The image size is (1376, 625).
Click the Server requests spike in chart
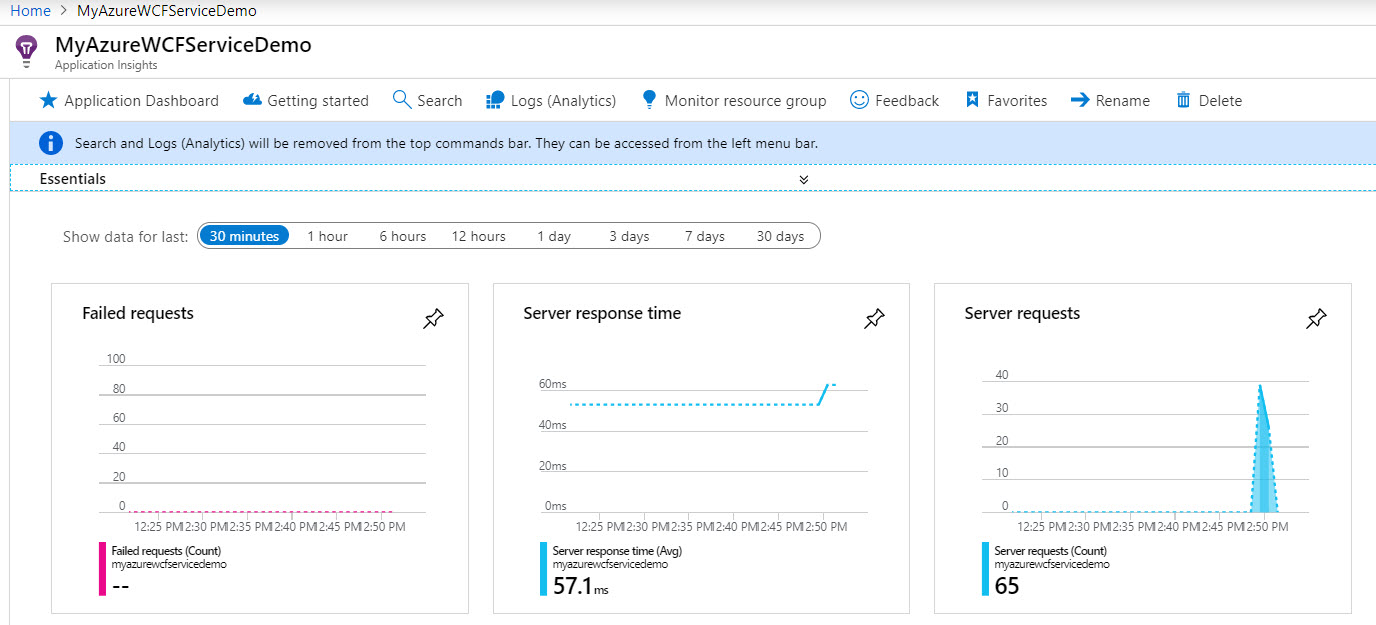click(1263, 449)
